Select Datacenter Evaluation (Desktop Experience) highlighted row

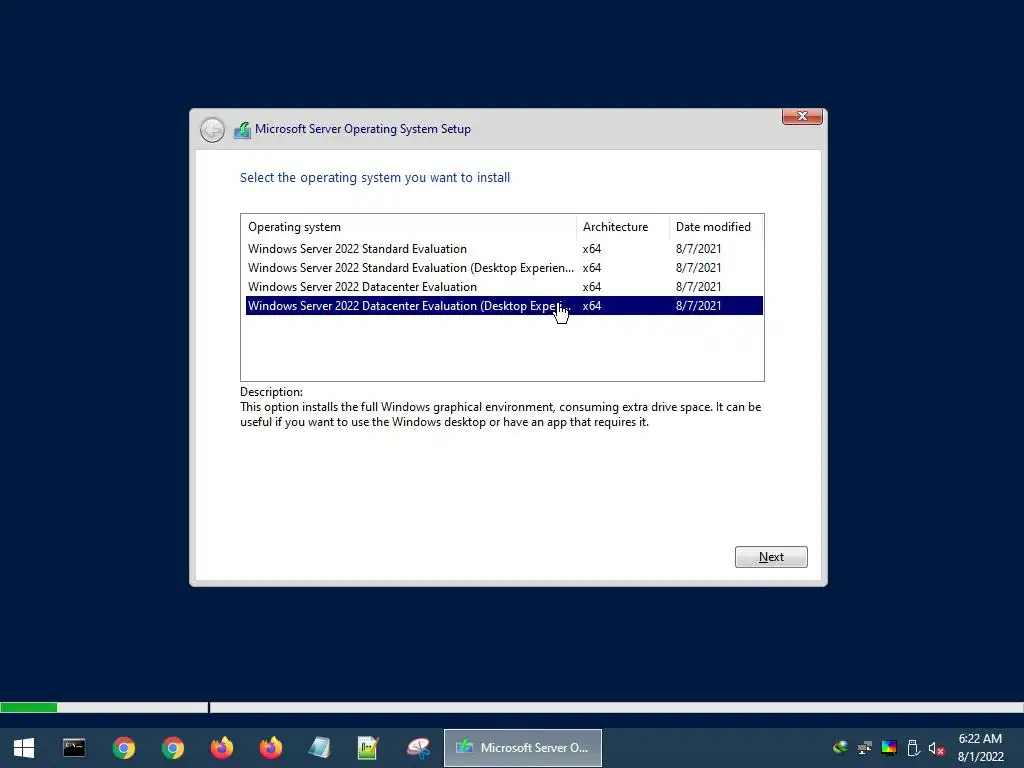pos(504,306)
